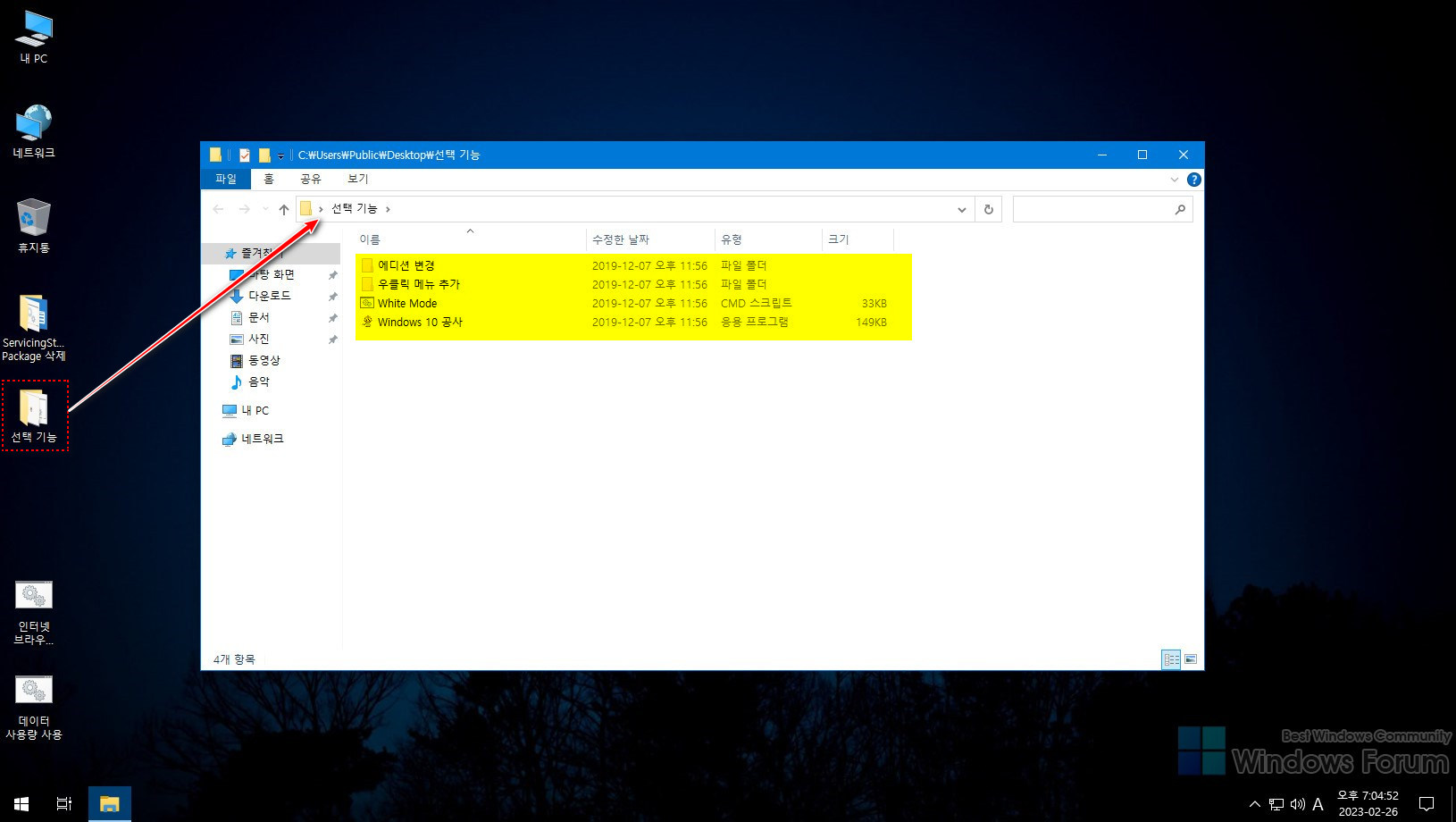The image size is (1456, 822).
Task: Open the network tray icon
Action: (x=1276, y=804)
